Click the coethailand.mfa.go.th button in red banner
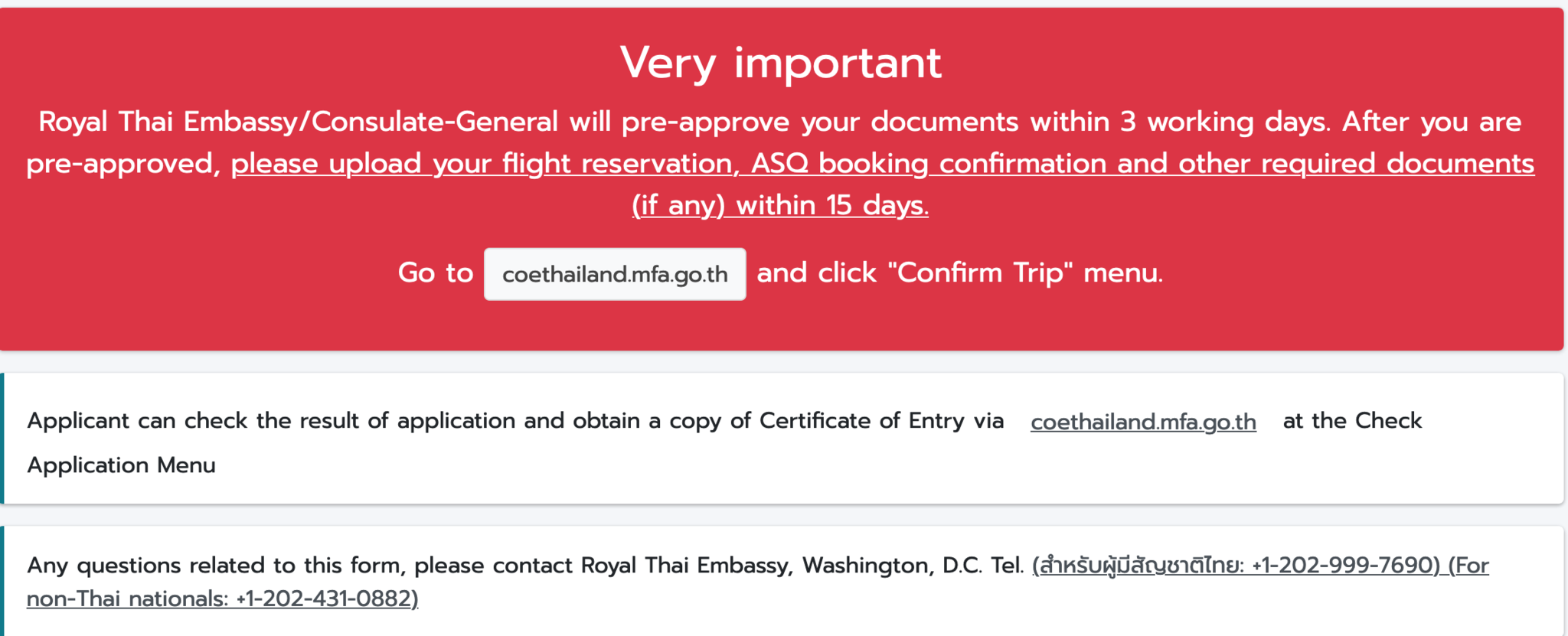The height and width of the screenshot is (636, 1568). [x=615, y=274]
